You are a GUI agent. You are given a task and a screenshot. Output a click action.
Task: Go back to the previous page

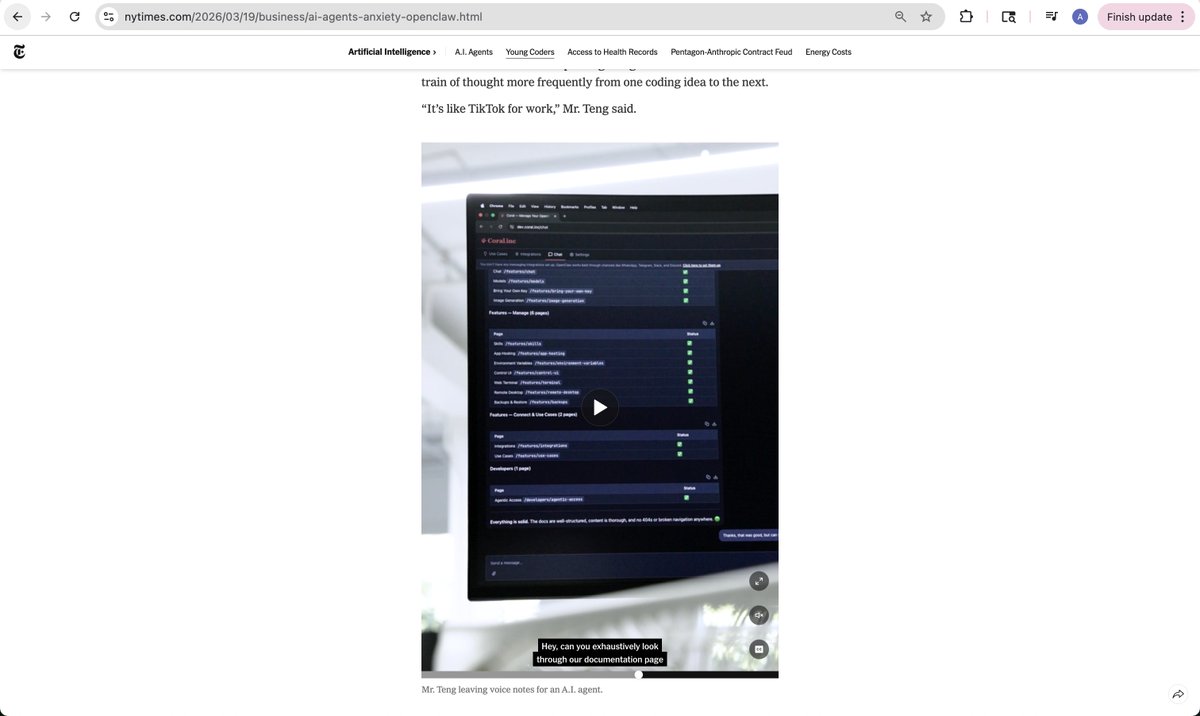coord(18,17)
